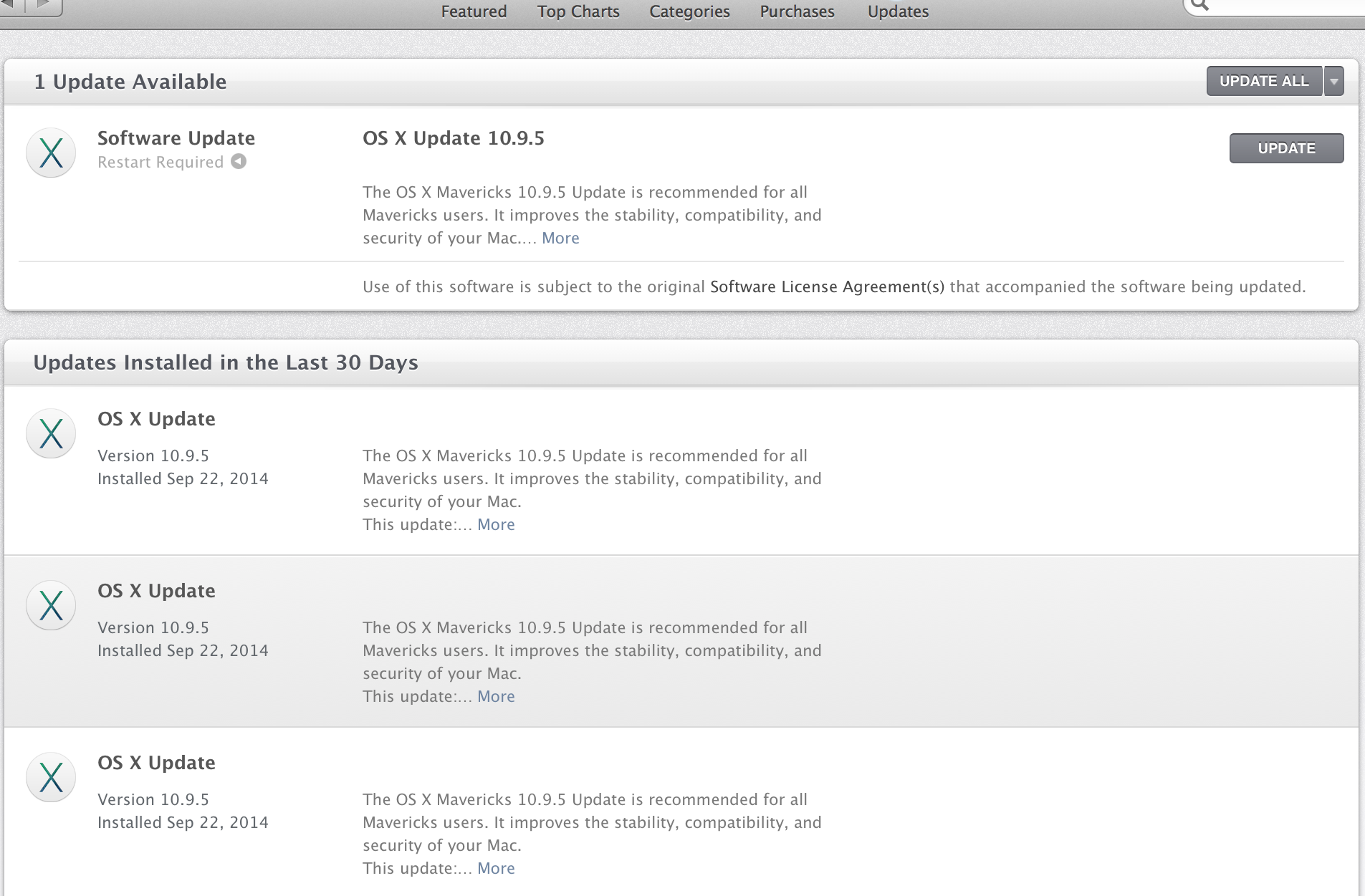Click More in shaded second installed update
Image resolution: width=1365 pixels, height=896 pixels.
coord(496,696)
